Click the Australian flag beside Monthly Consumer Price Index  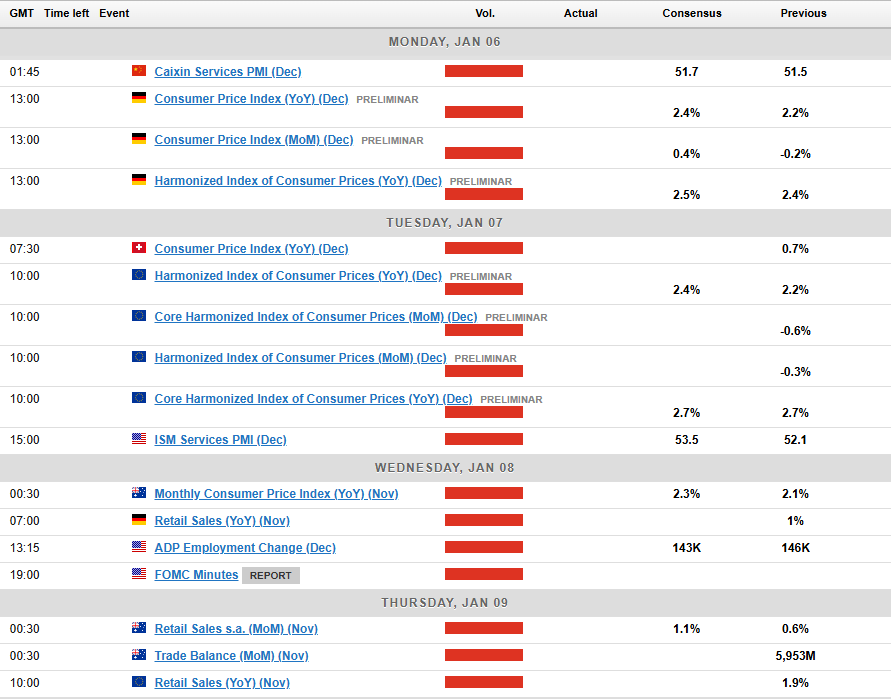tap(139, 493)
